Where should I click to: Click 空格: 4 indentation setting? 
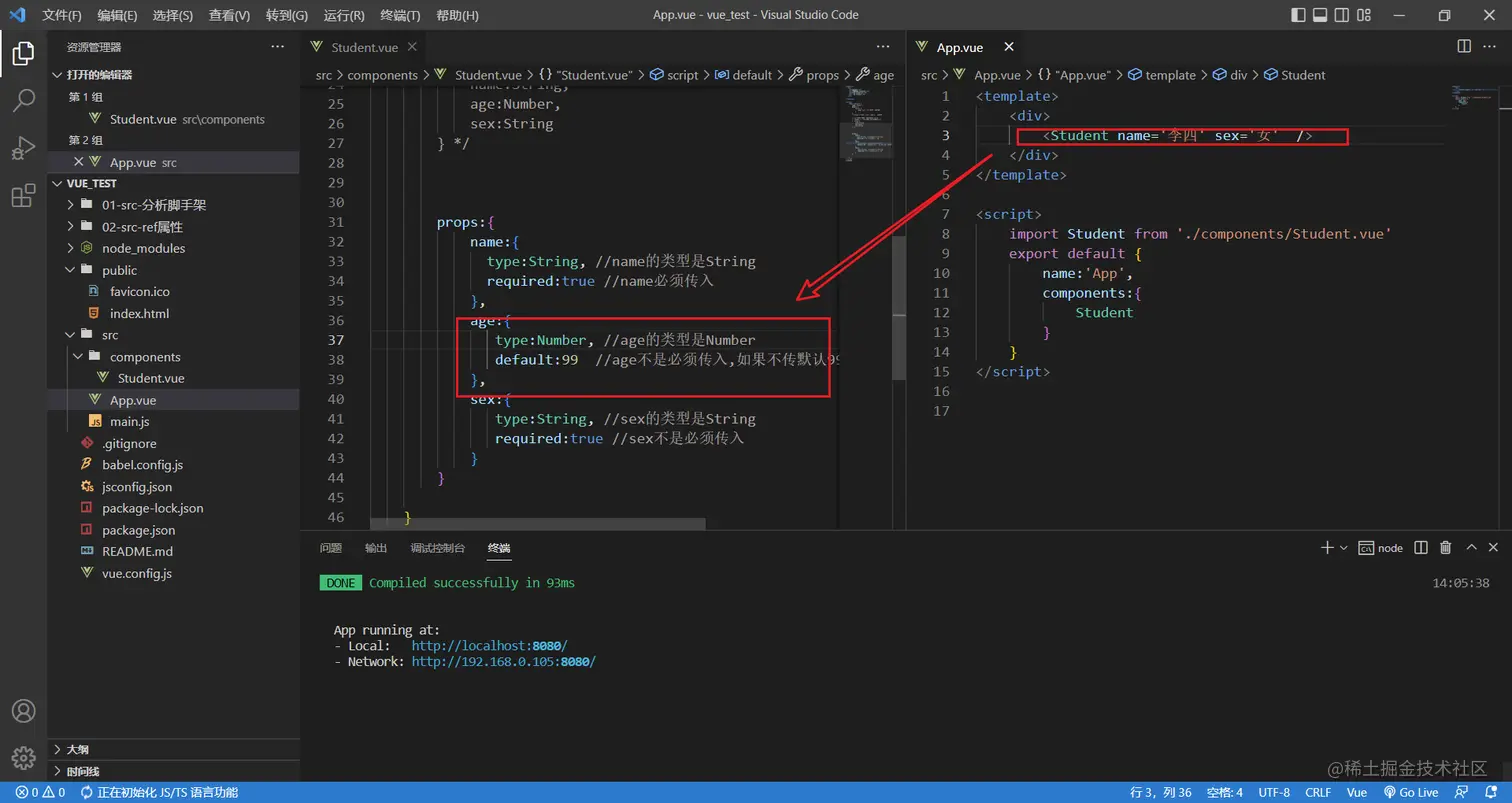point(1225,792)
